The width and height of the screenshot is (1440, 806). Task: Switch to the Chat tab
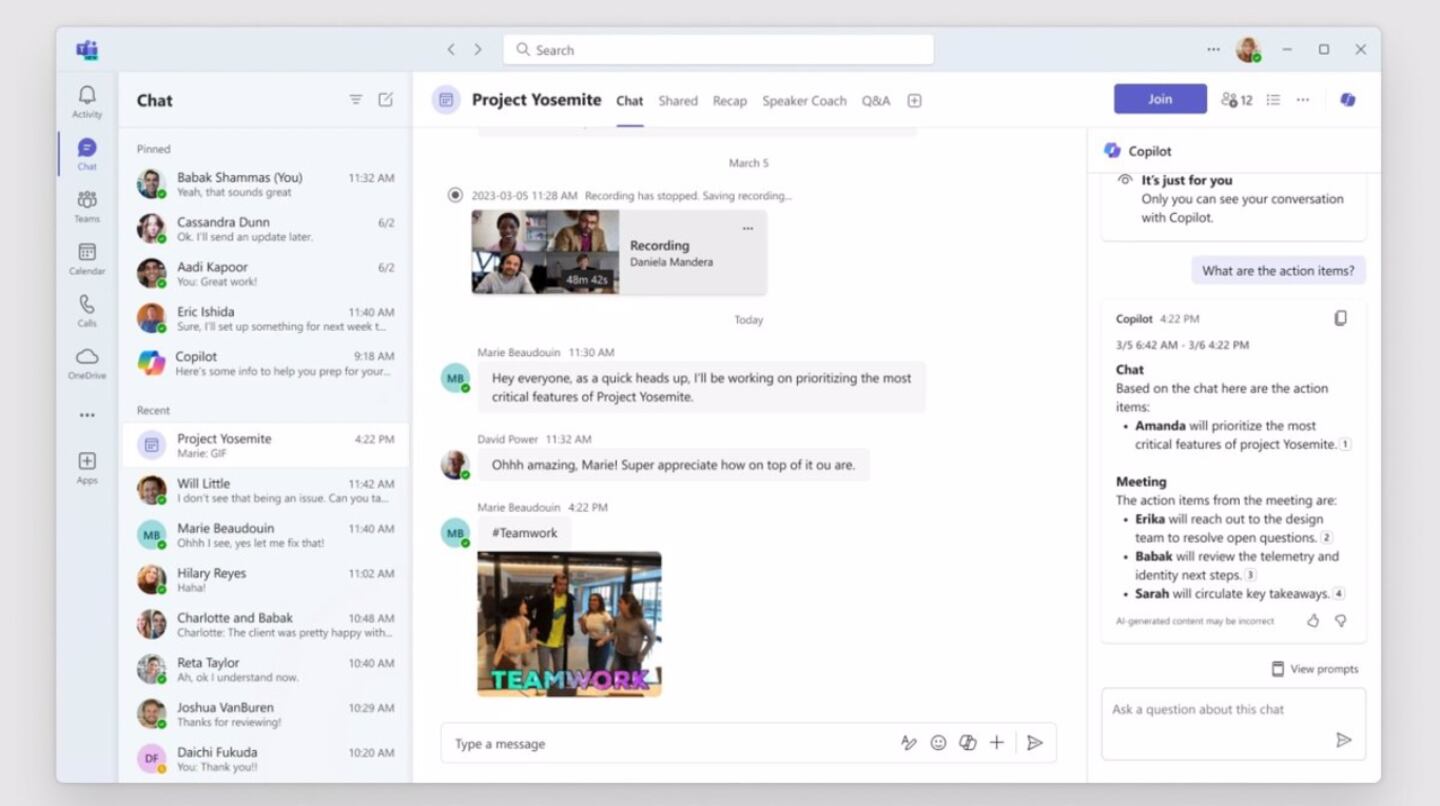630,101
